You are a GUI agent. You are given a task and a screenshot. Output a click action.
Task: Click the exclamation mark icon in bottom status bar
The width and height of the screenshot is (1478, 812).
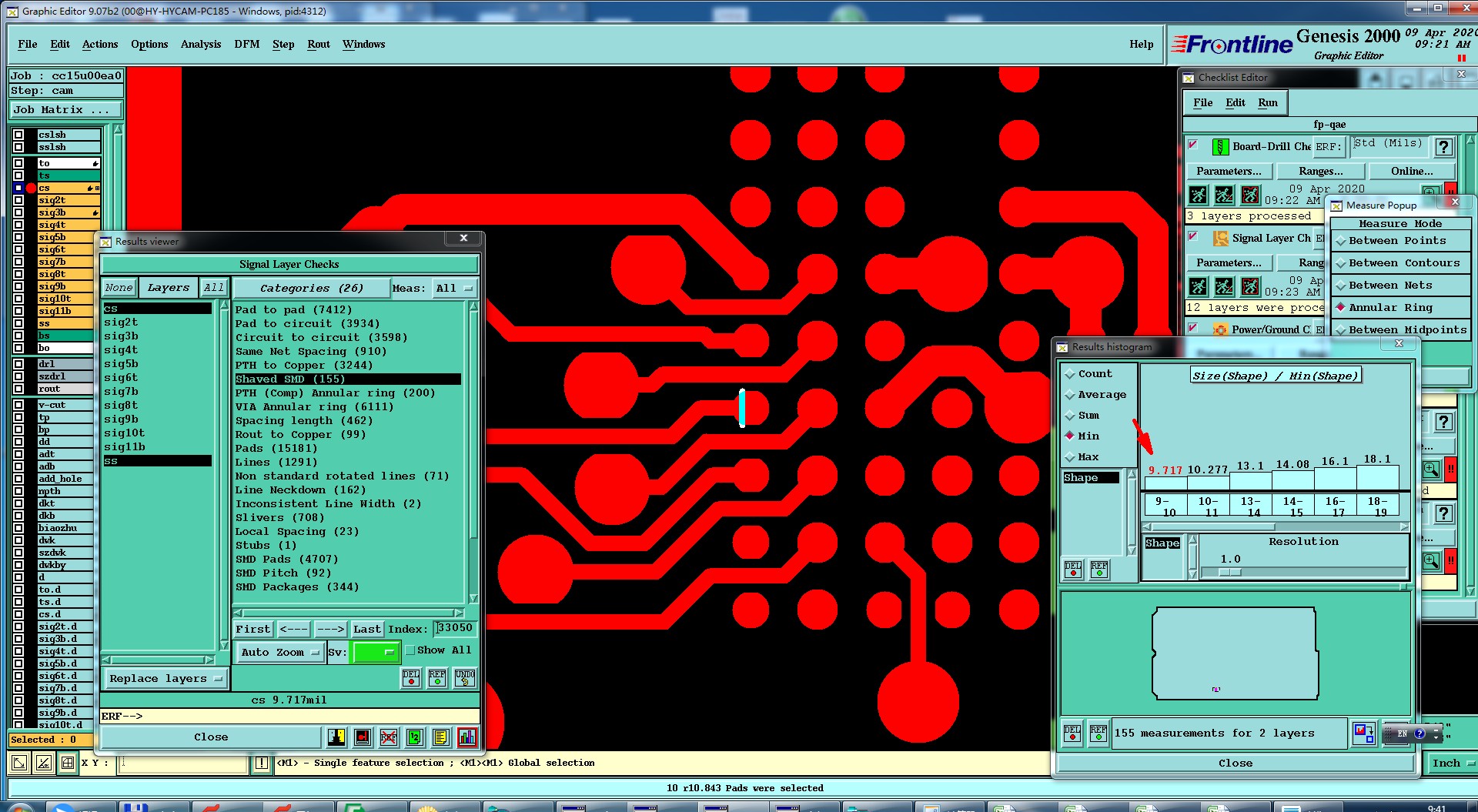tap(262, 763)
